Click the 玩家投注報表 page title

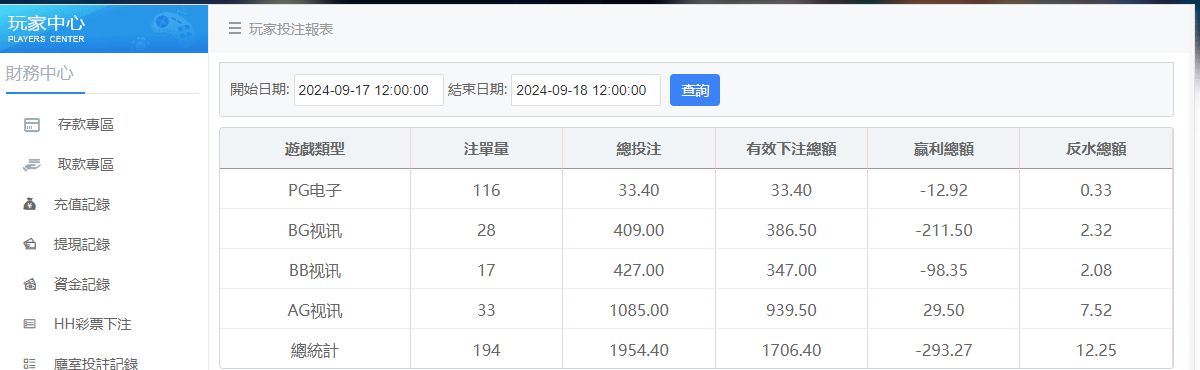point(291,29)
